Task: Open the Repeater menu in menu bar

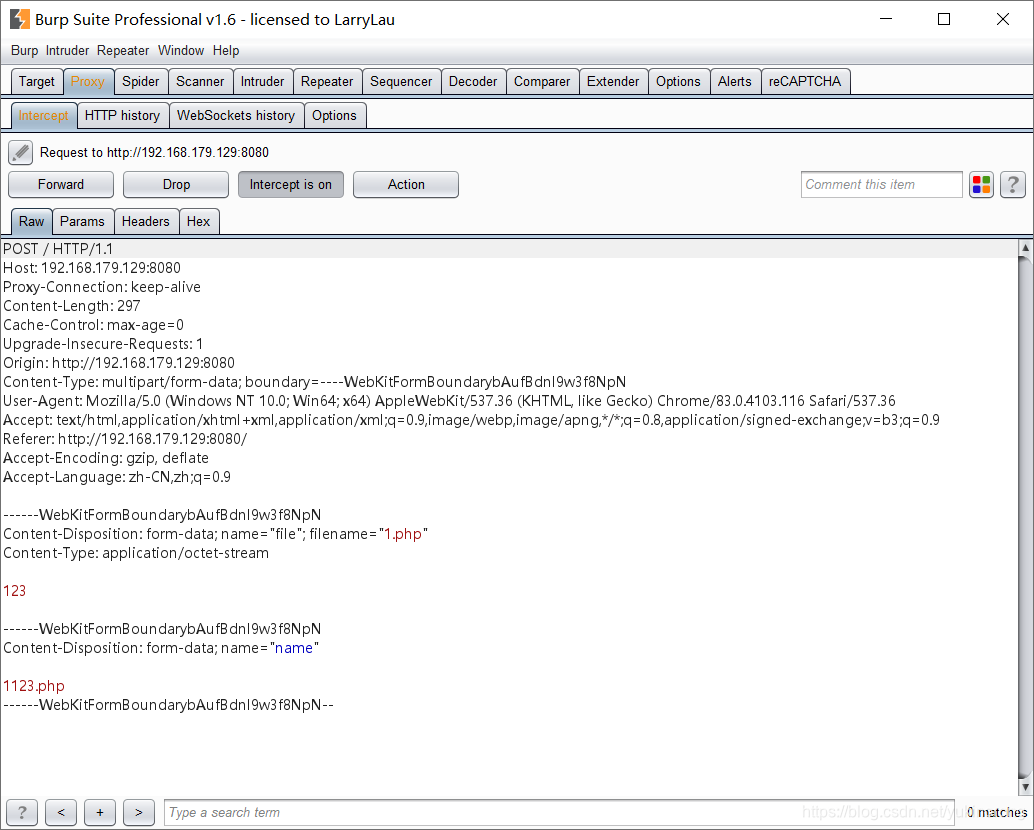Action: [123, 51]
